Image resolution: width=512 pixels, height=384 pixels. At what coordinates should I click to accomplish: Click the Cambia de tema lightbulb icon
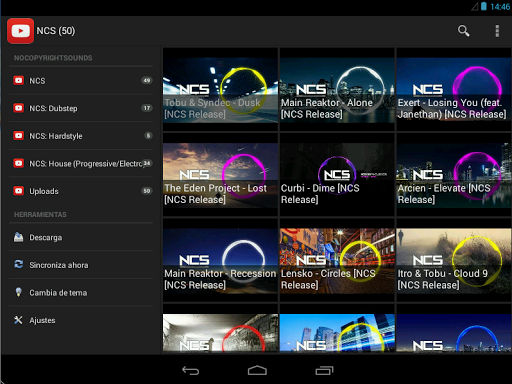pyautogui.click(x=19, y=292)
